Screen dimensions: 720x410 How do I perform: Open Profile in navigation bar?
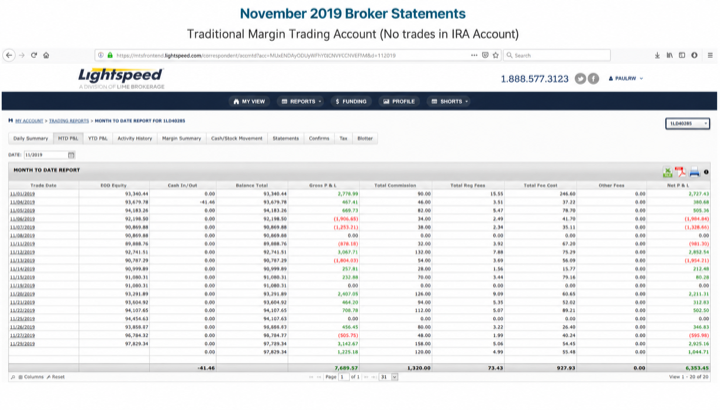click(399, 101)
